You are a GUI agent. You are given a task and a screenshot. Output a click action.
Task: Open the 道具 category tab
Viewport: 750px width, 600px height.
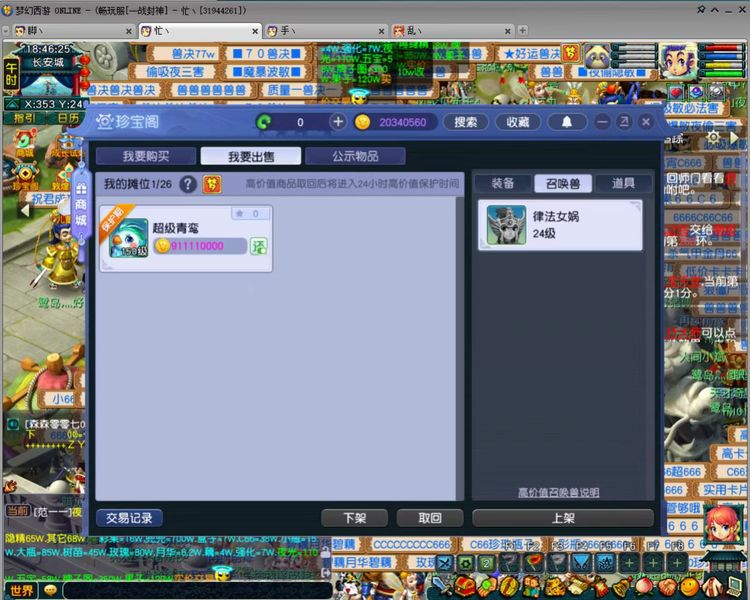623,183
